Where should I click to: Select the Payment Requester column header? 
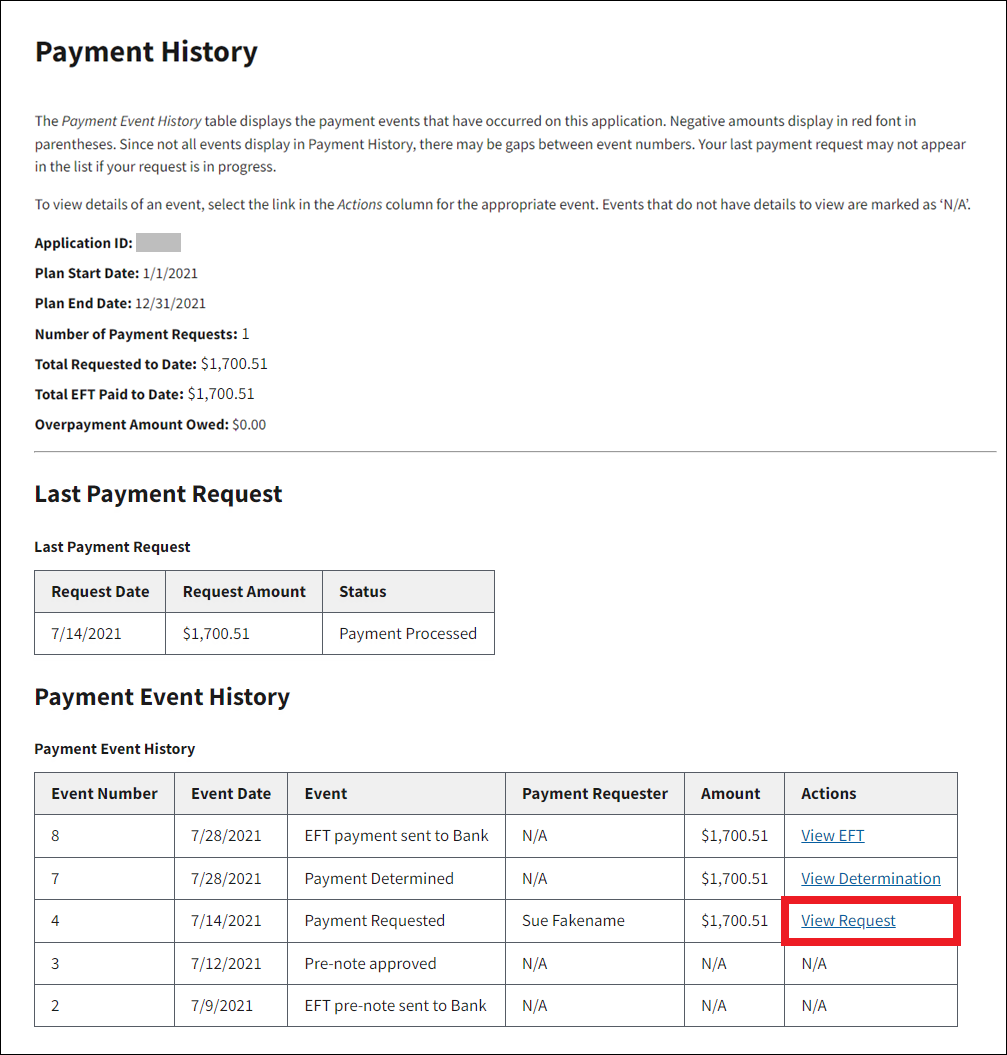pyautogui.click(x=594, y=794)
